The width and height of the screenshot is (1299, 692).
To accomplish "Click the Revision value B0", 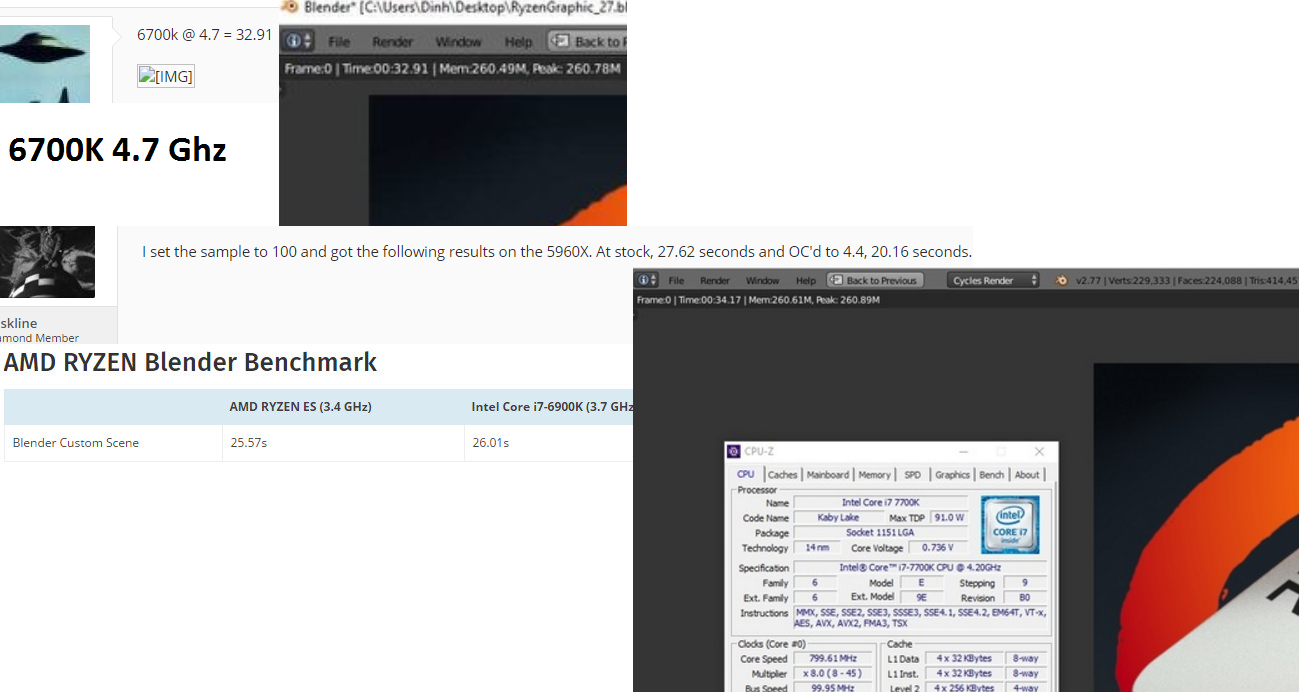I will point(1025,598).
